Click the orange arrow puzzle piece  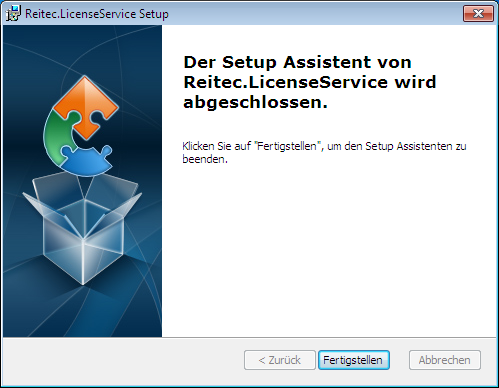86,106
